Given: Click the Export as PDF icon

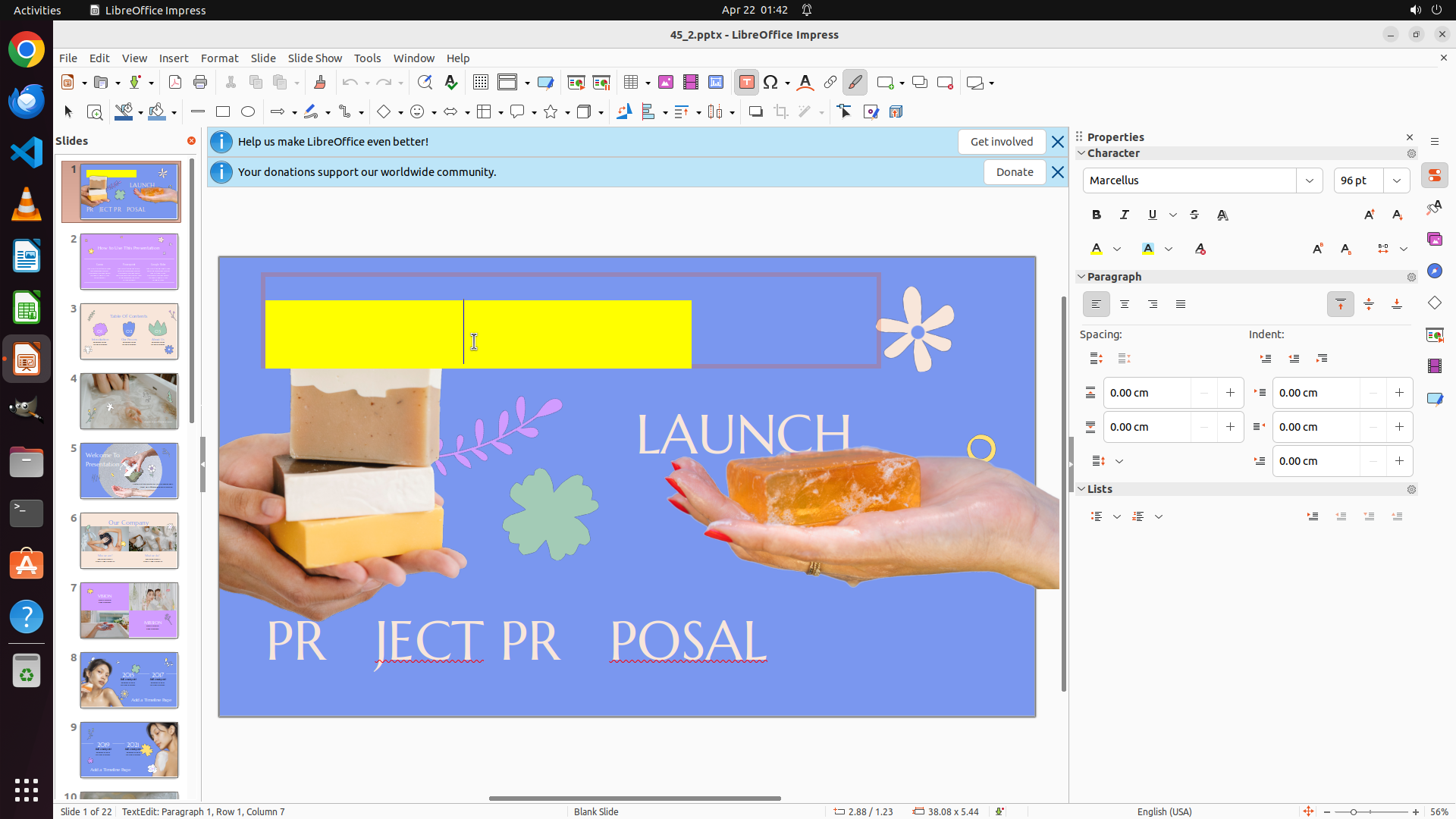Looking at the screenshot, I should tap(175, 83).
